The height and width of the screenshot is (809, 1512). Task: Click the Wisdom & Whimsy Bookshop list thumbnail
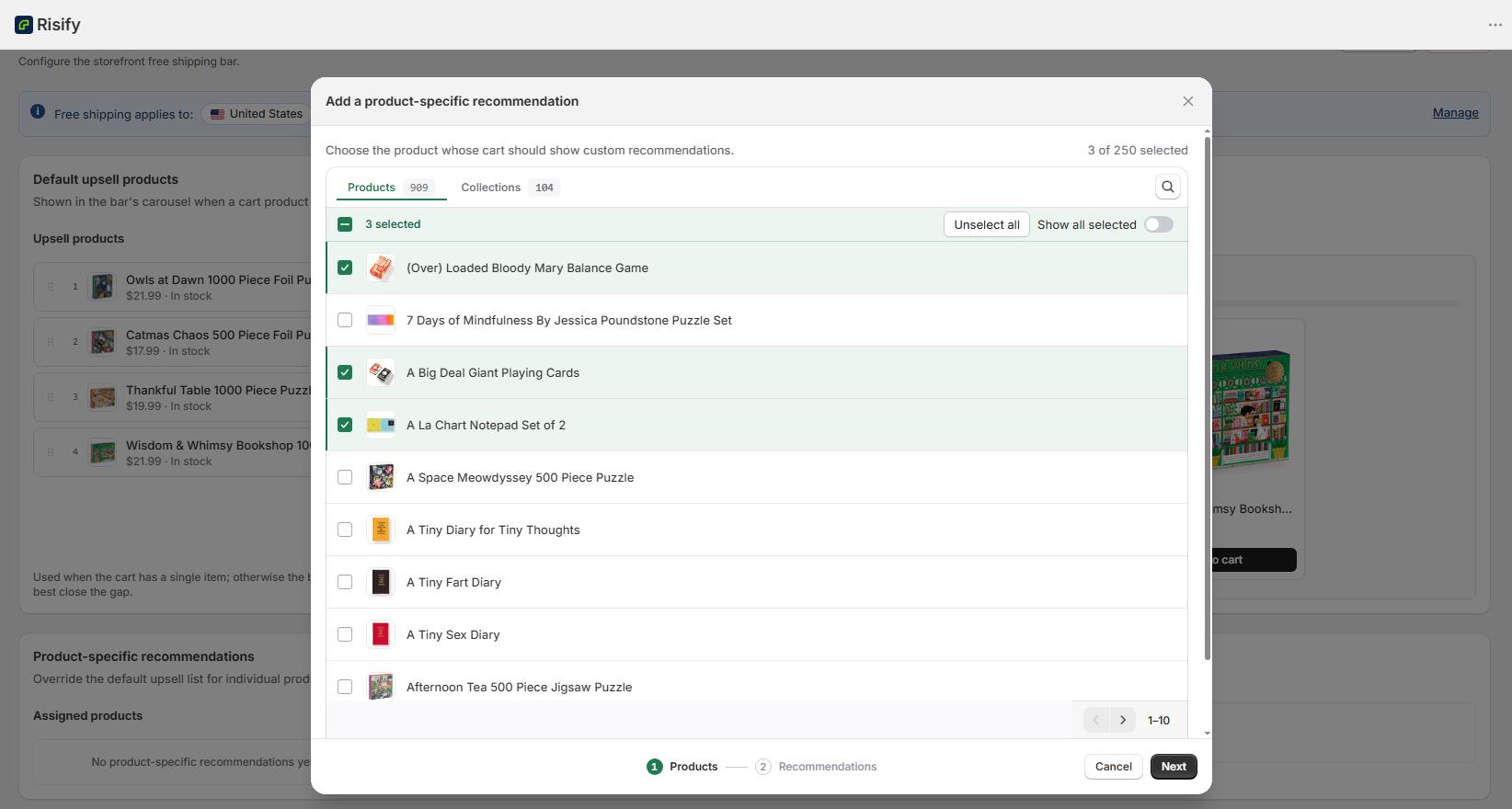click(x=102, y=452)
